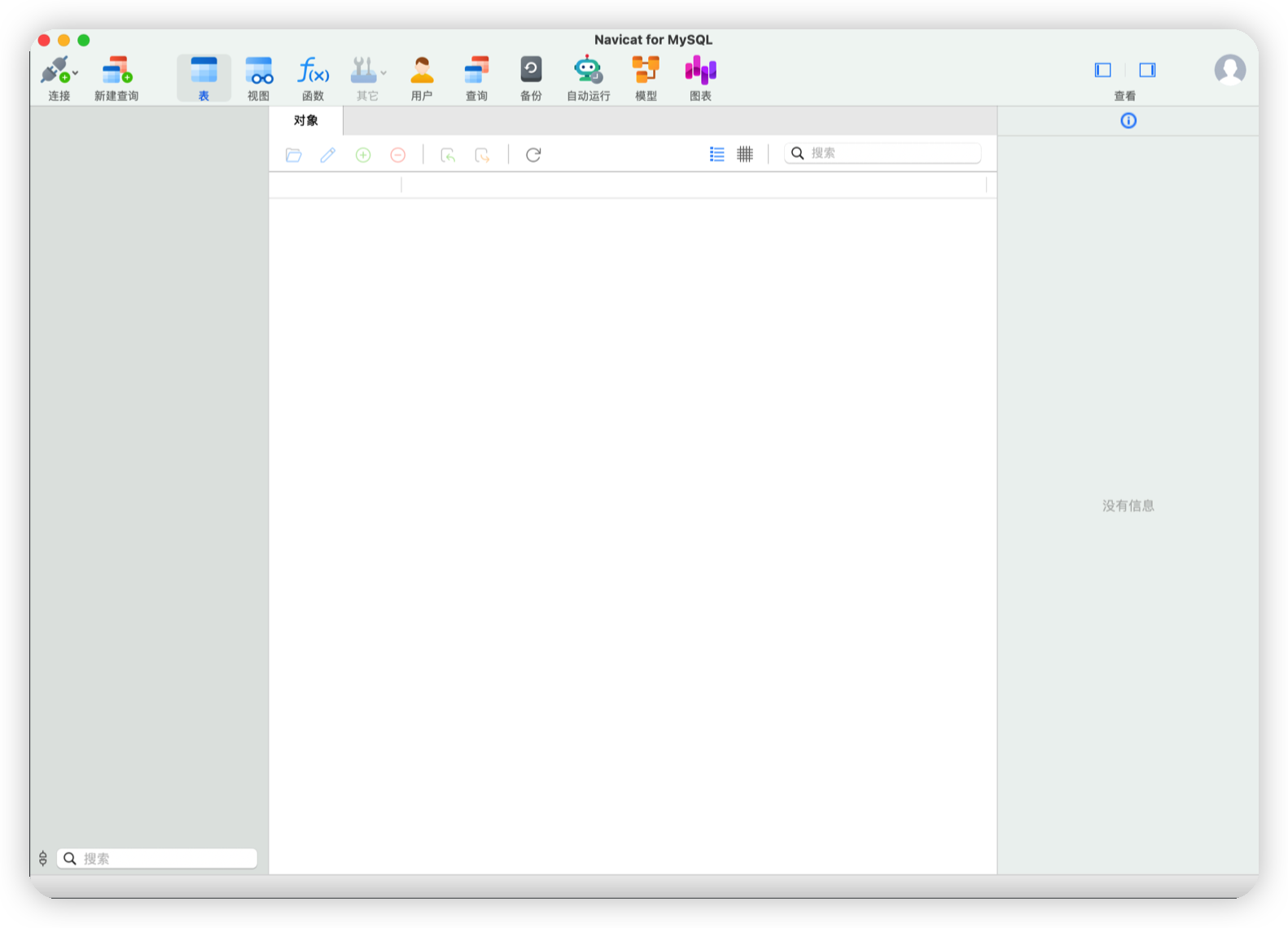The image size is (1288, 928).
Task: Click the sidebar bottom 搜索 search field
Action: 157,859
